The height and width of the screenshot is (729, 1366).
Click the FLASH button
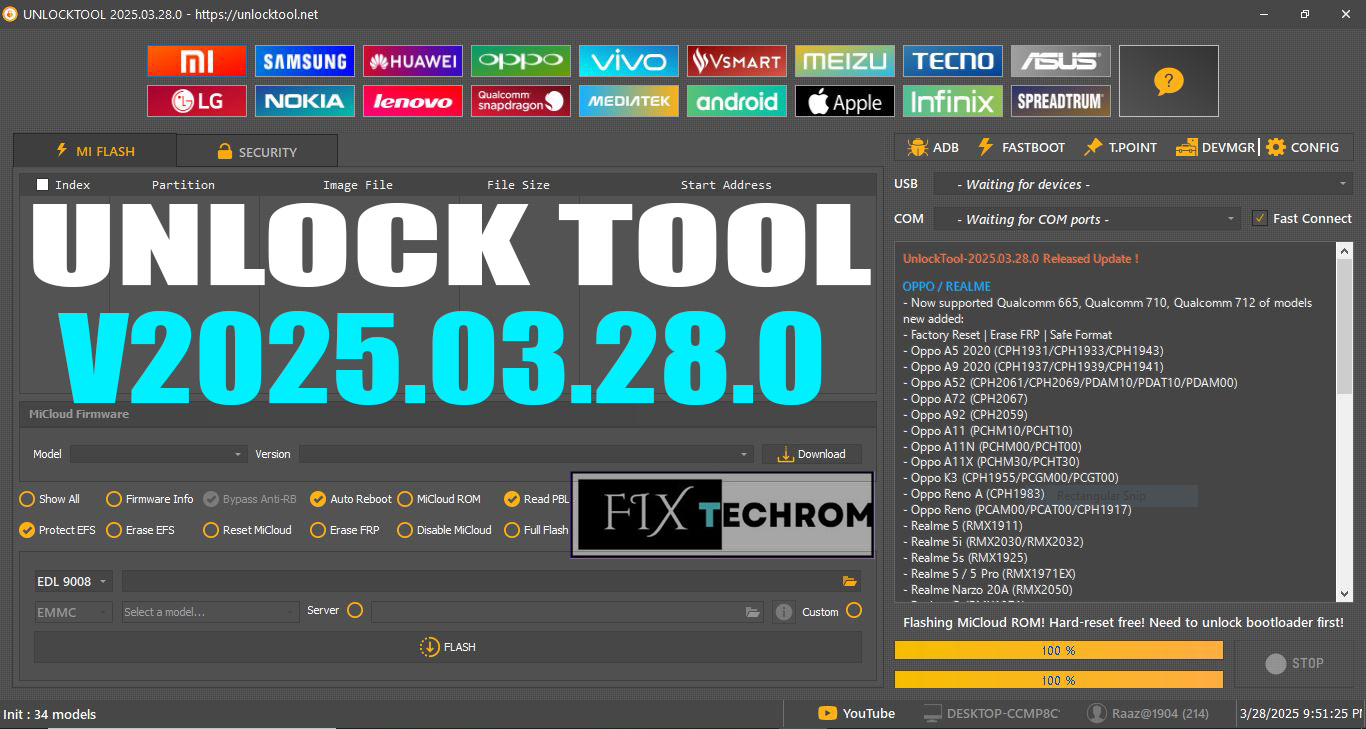448,647
